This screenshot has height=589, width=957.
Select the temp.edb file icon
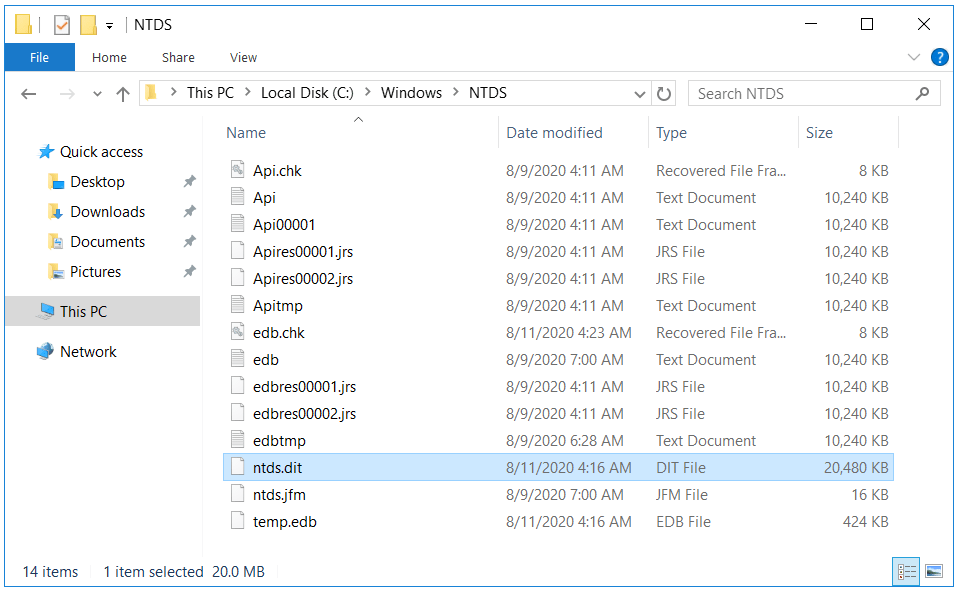point(238,521)
